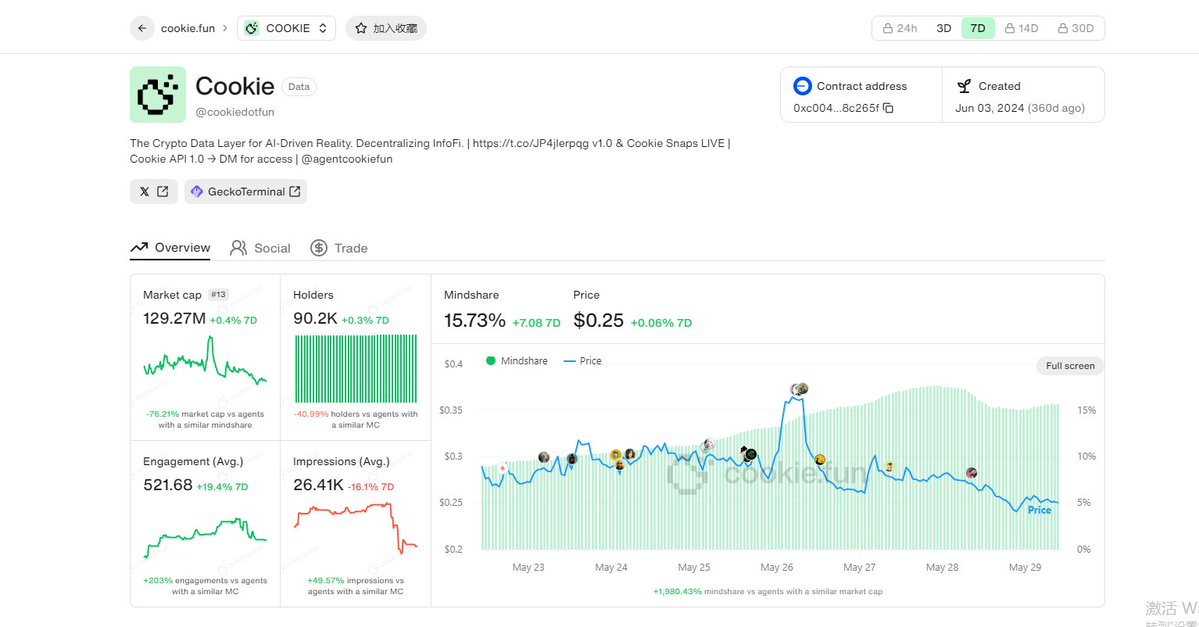This screenshot has width=1199, height=627.
Task: Select the locked 14D timeframe
Action: [x=1022, y=28]
